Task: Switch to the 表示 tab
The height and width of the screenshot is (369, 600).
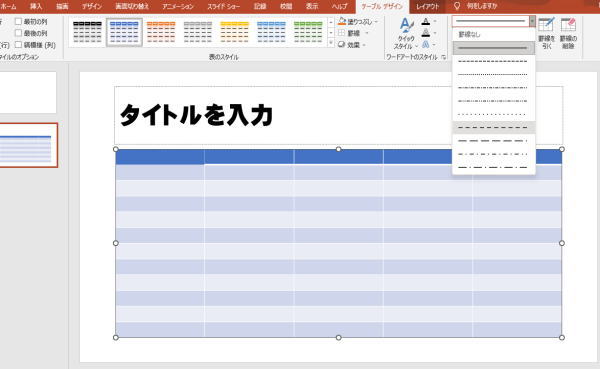Action: pos(312,7)
